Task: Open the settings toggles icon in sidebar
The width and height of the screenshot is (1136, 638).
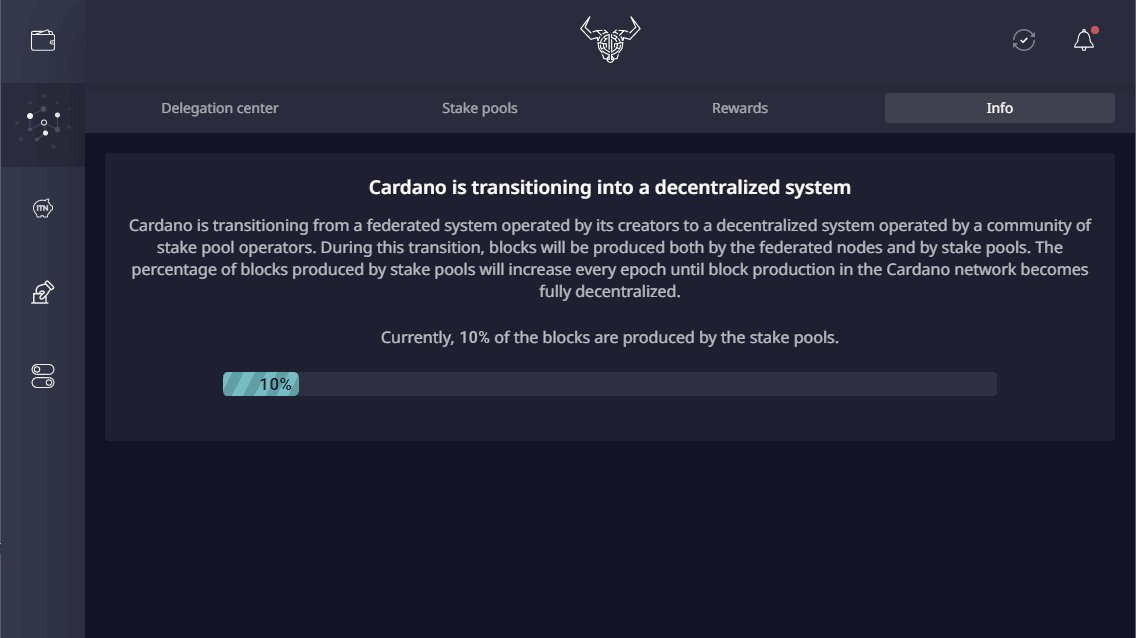Action: pos(43,376)
